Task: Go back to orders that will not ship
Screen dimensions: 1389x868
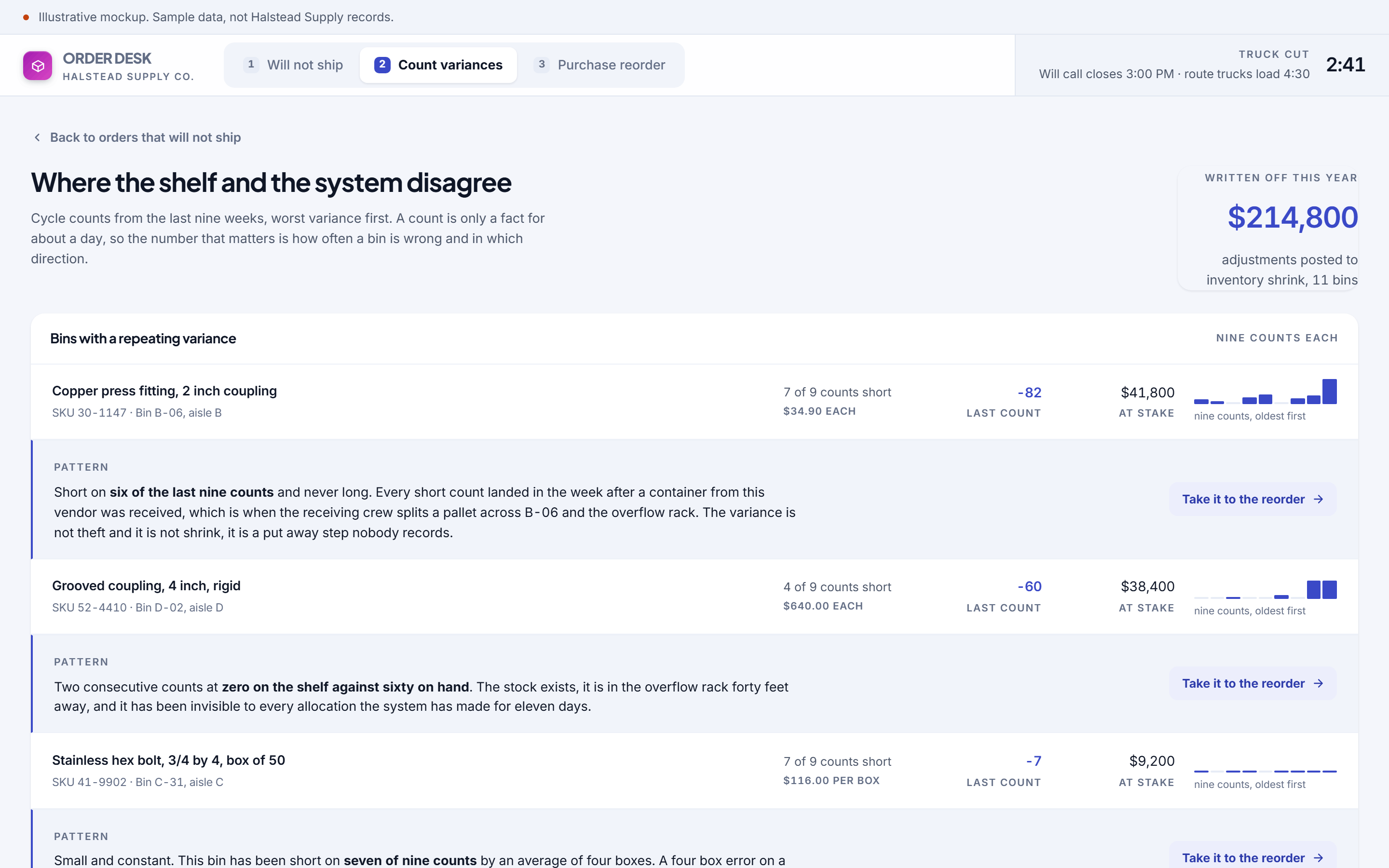Action: pyautogui.click(x=136, y=137)
